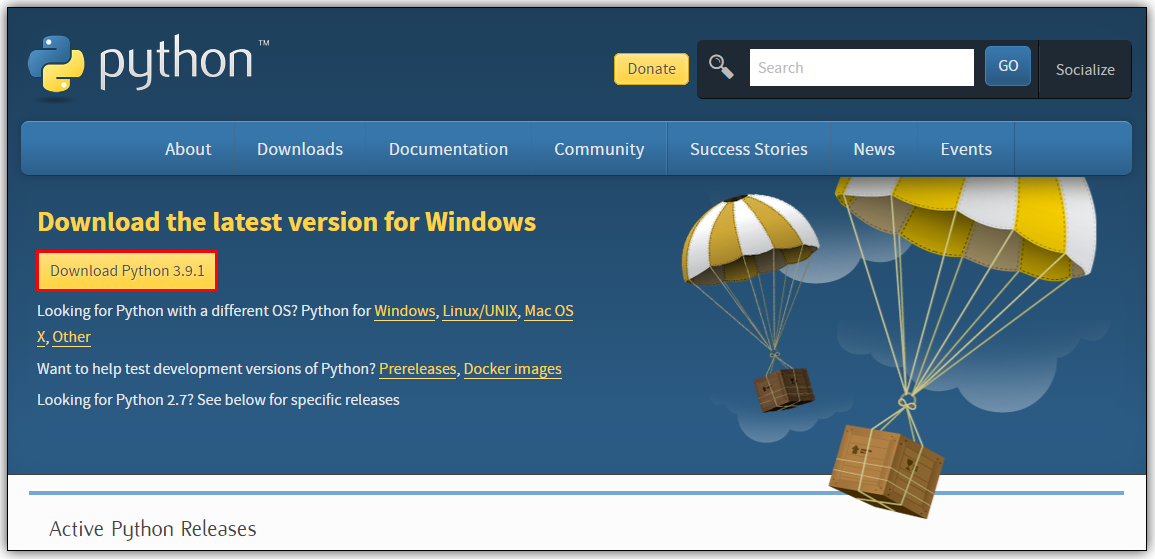Follow the Other platforms link
This screenshot has width=1155, height=559.
point(71,337)
